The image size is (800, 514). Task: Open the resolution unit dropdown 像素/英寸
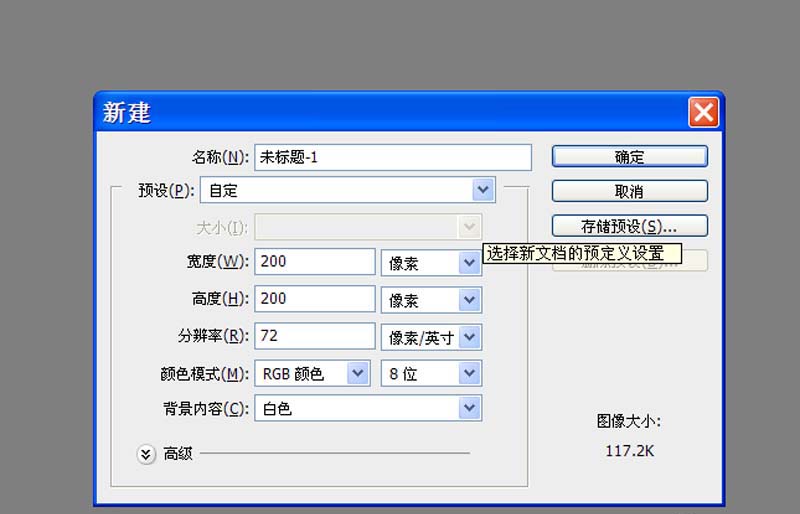click(x=431, y=337)
